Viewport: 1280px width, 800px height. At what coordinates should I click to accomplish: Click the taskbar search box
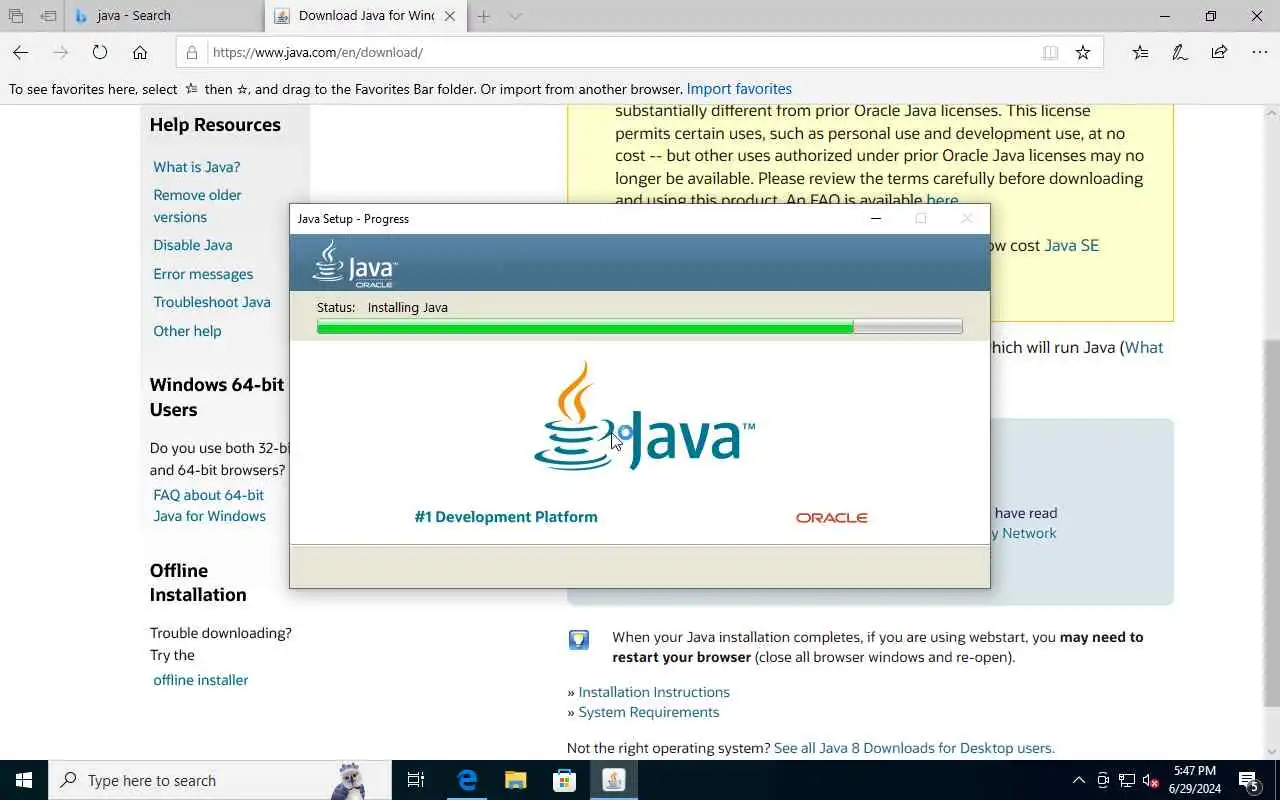[220, 780]
